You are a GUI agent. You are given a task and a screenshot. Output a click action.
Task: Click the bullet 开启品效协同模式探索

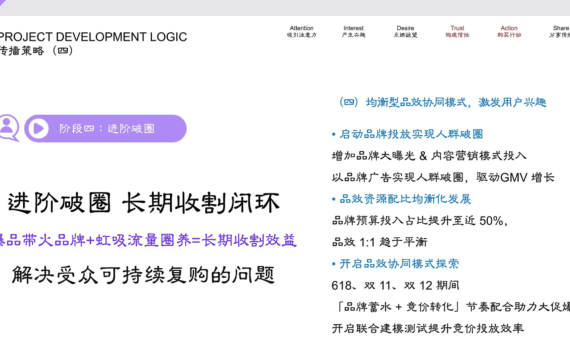pyautogui.click(x=395, y=263)
